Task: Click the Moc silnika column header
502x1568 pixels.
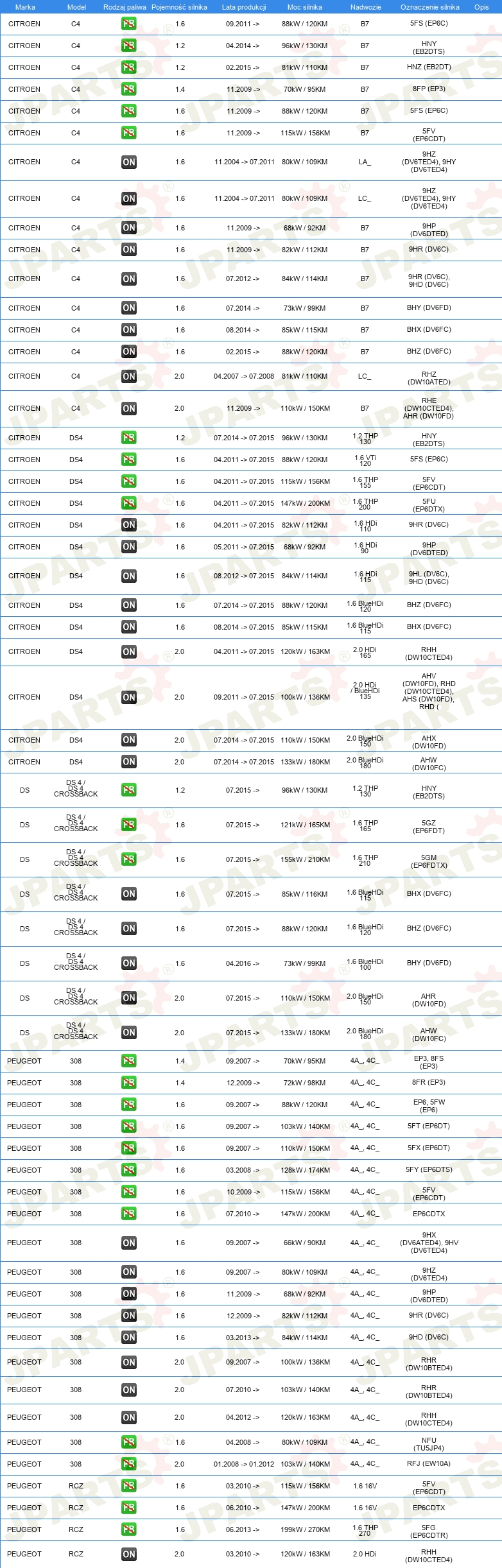Action: pos(304,7)
